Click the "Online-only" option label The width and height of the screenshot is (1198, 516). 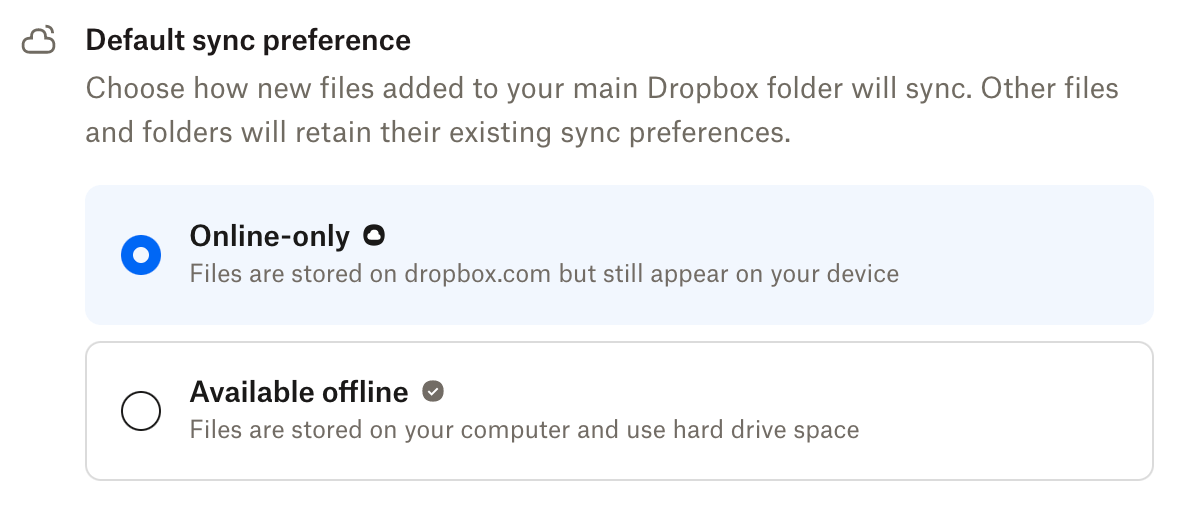(269, 236)
